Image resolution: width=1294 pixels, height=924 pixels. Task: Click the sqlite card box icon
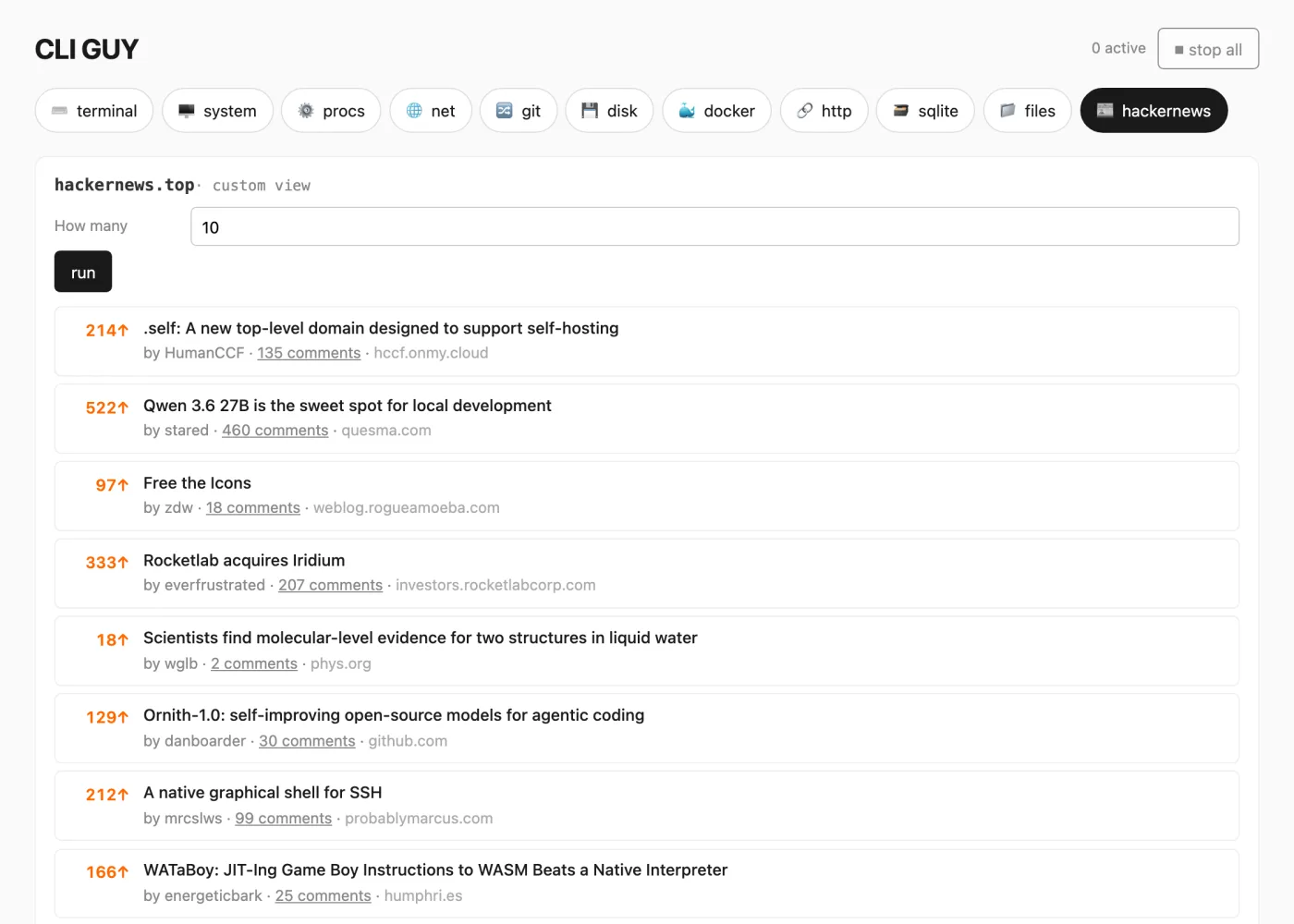tap(901, 111)
